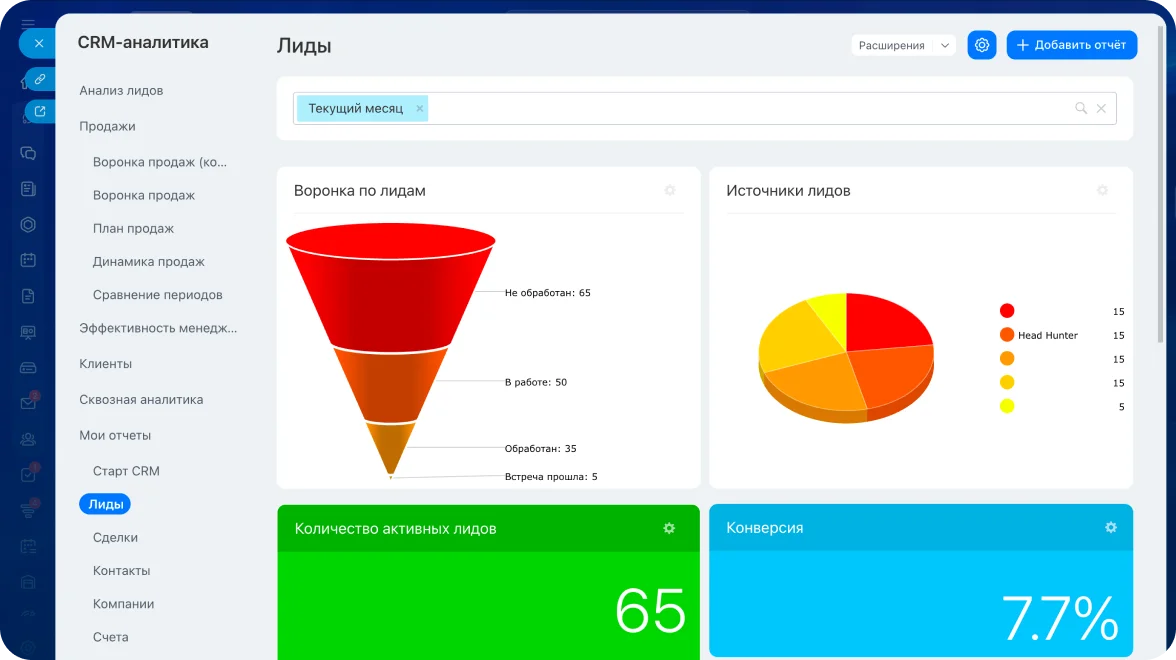Click the gear on Количество активных лидов tile
This screenshot has height=660, width=1176.
pos(669,528)
